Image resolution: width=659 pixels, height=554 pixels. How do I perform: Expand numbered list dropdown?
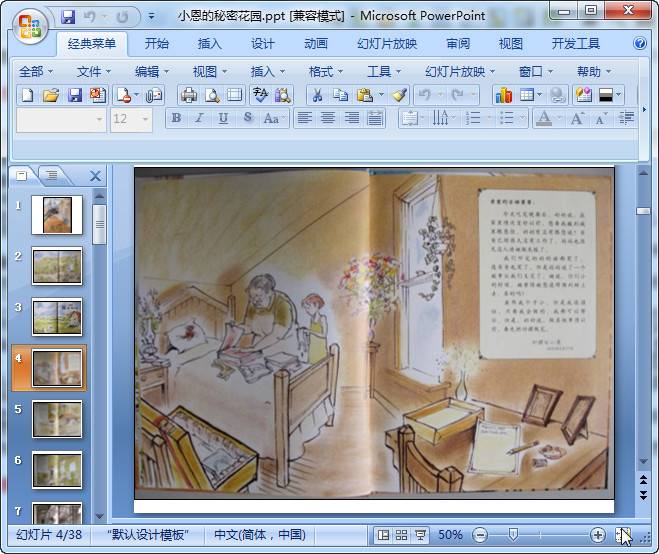pyautogui.click(x=489, y=118)
